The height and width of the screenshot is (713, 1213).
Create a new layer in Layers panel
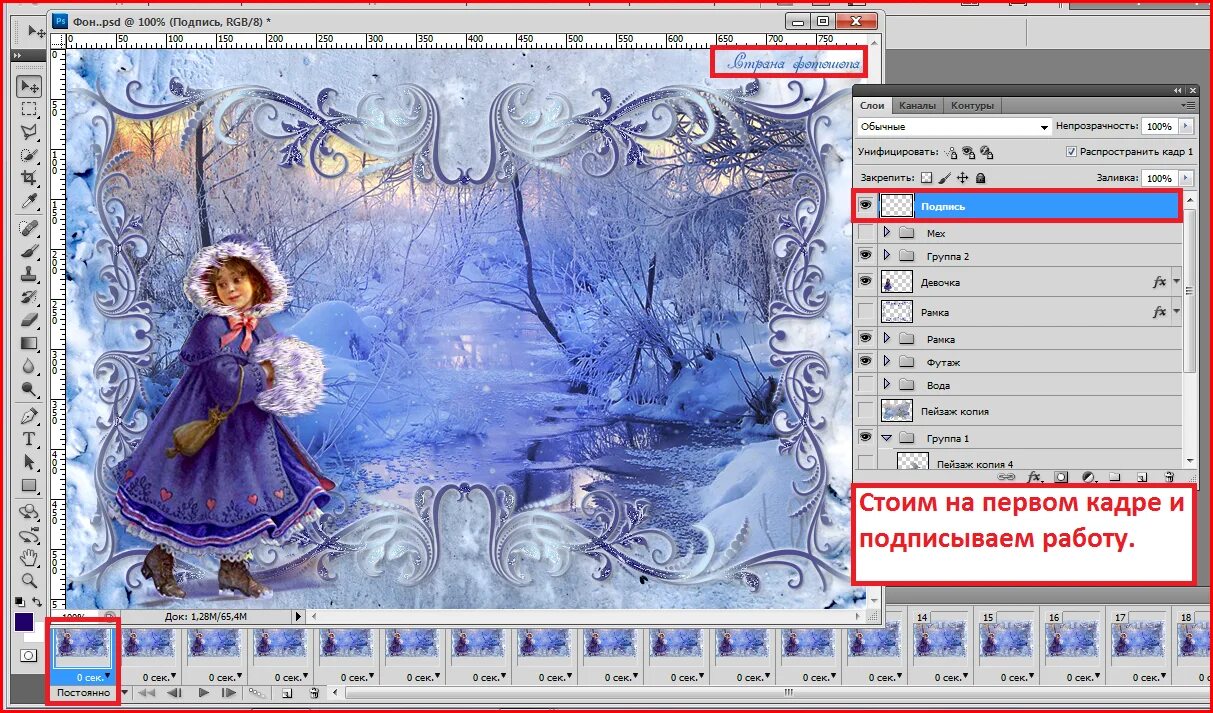1141,478
